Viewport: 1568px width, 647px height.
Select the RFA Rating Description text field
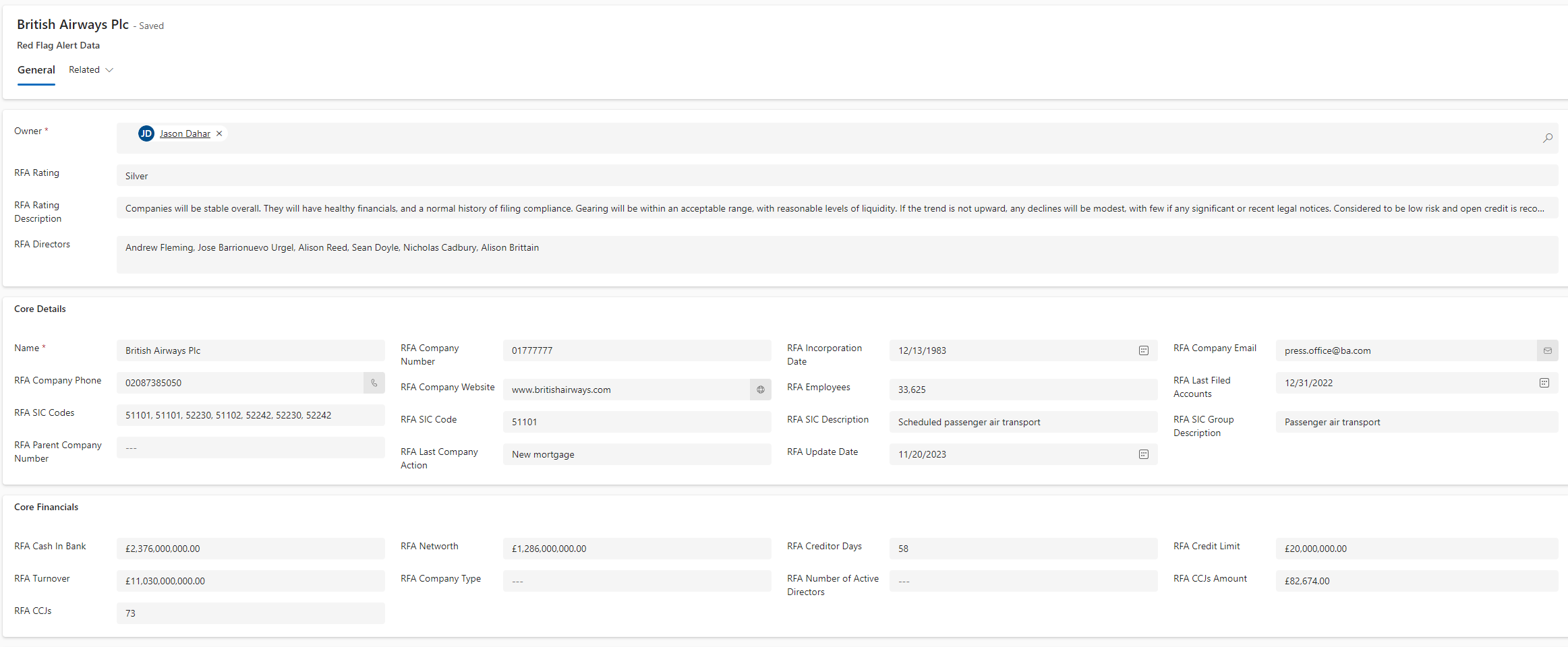click(x=837, y=208)
